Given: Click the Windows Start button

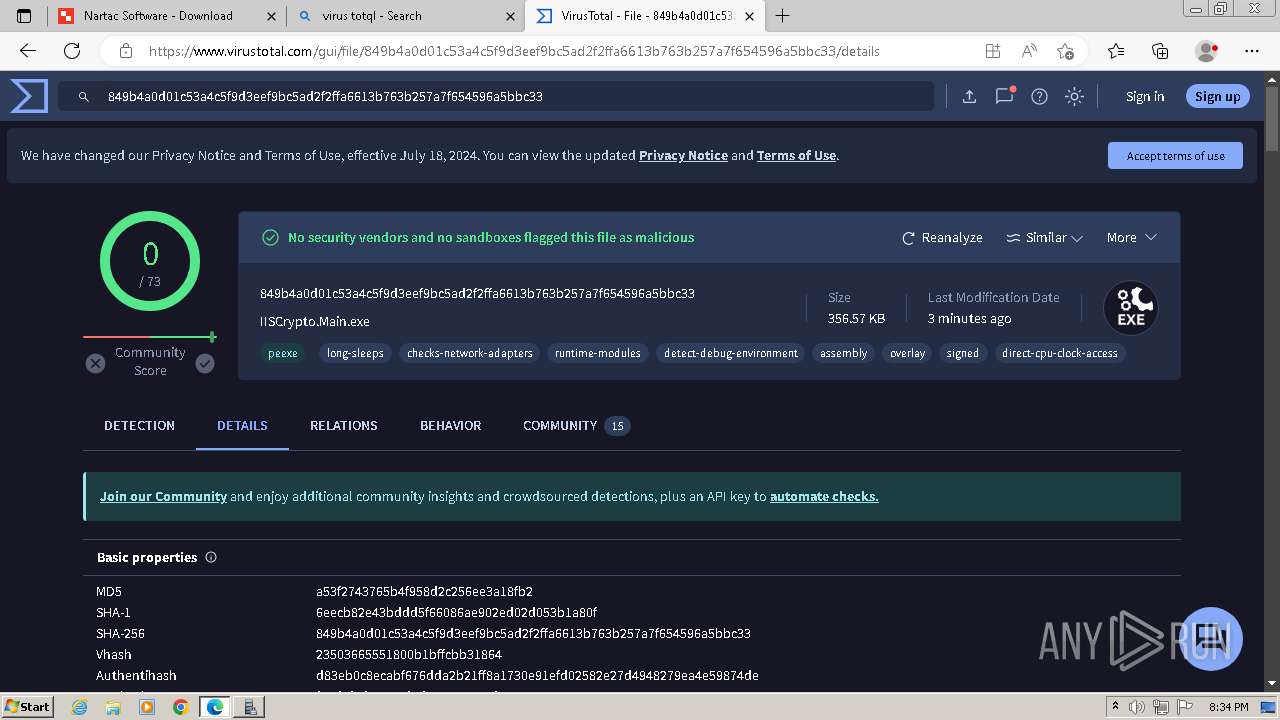Looking at the screenshot, I should pos(28,707).
